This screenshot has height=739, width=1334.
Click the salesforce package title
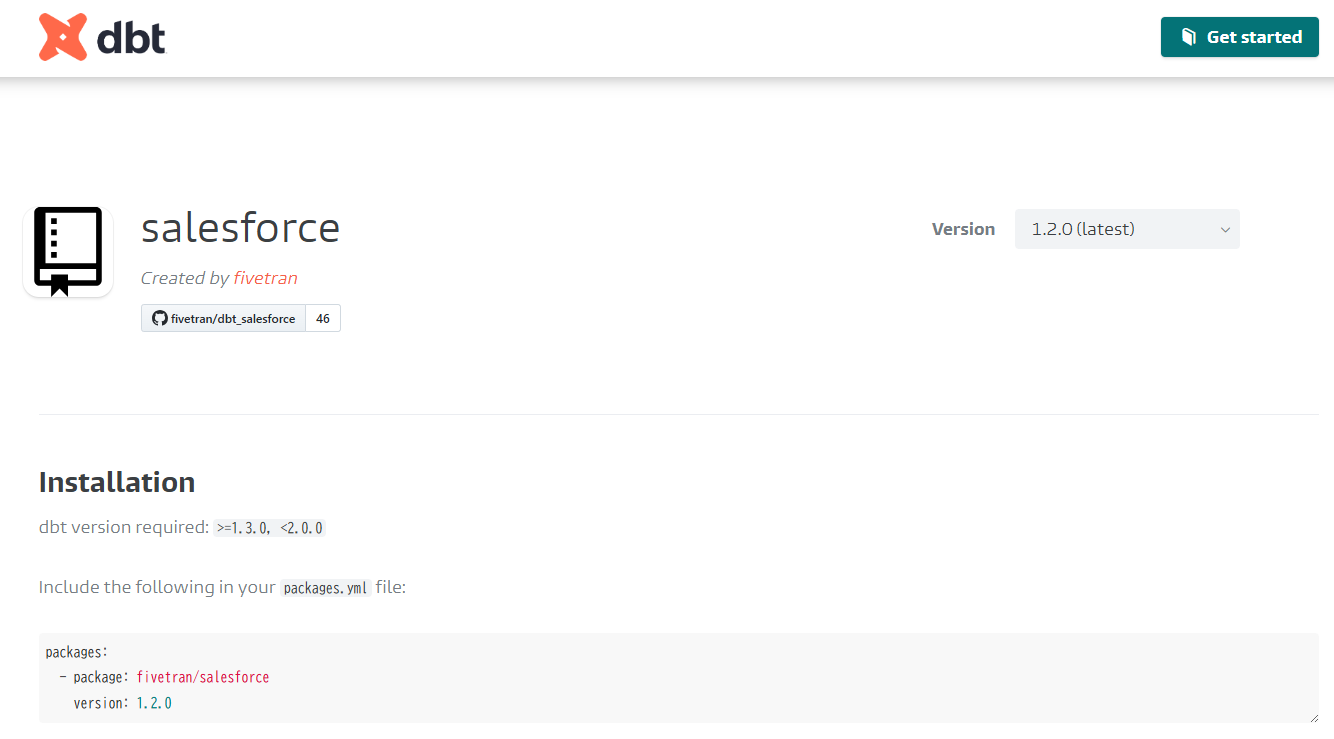[240, 228]
